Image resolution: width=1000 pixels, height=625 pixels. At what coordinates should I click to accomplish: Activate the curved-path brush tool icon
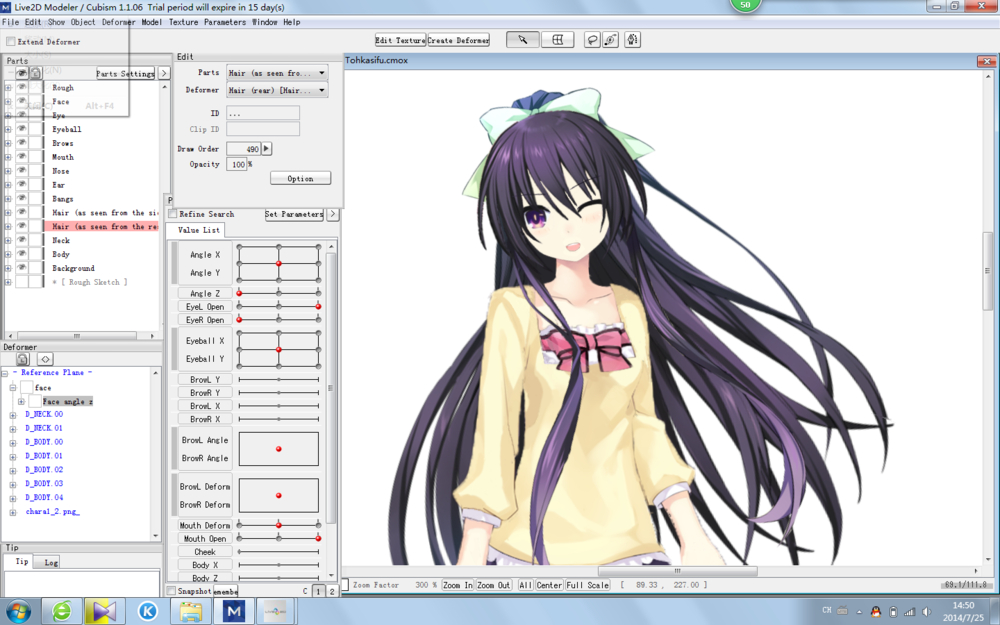[610, 40]
